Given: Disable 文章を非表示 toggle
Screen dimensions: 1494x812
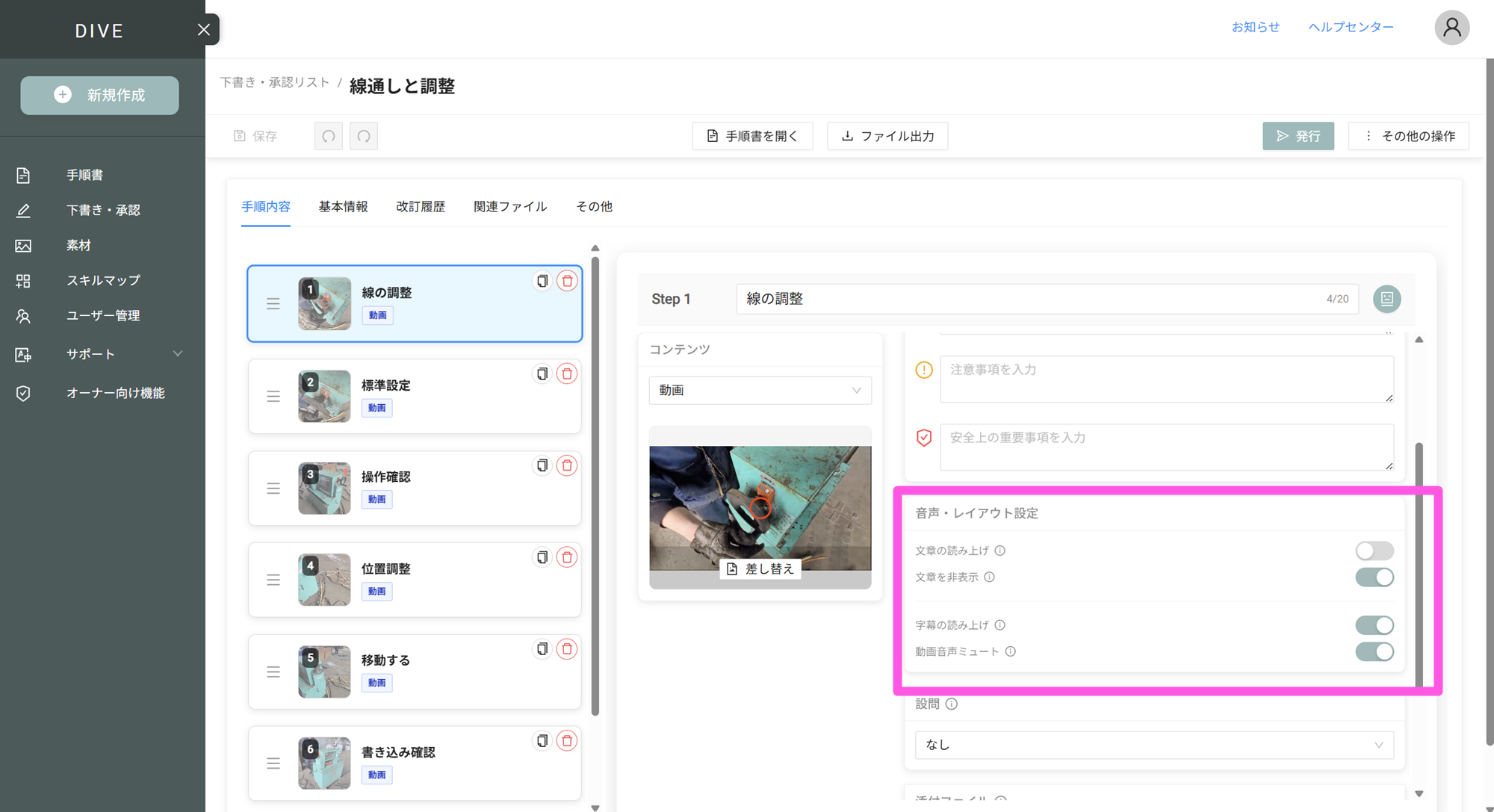Looking at the screenshot, I should pyautogui.click(x=1374, y=577).
